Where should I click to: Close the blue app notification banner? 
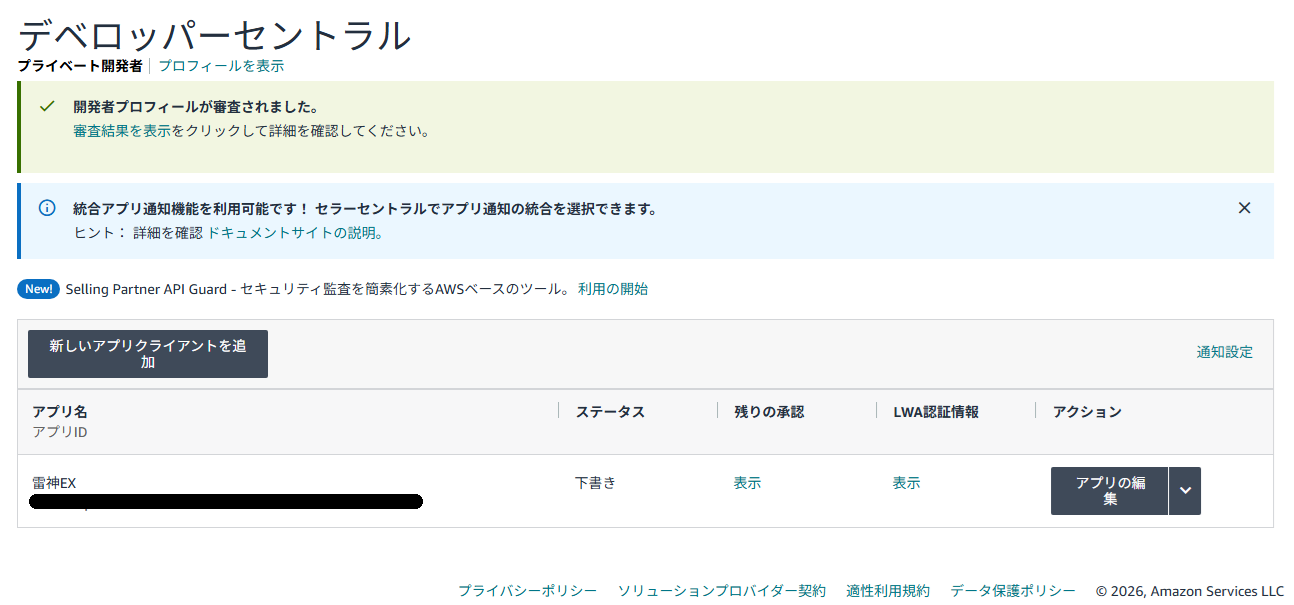tap(1244, 208)
